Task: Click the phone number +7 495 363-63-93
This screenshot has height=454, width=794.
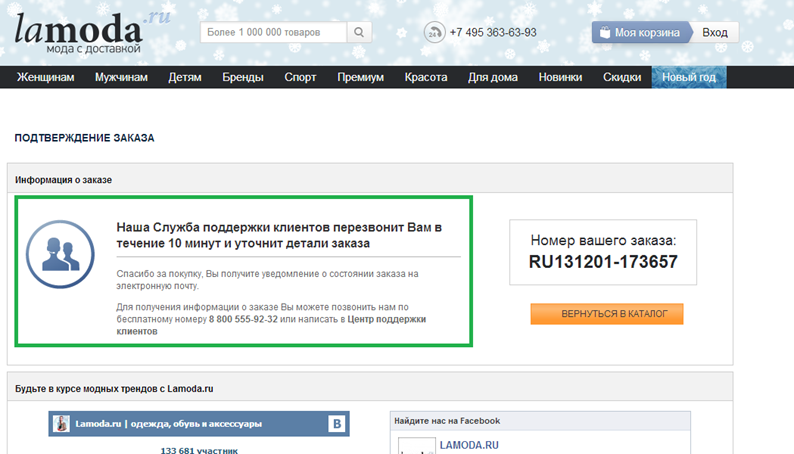Action: point(493,32)
